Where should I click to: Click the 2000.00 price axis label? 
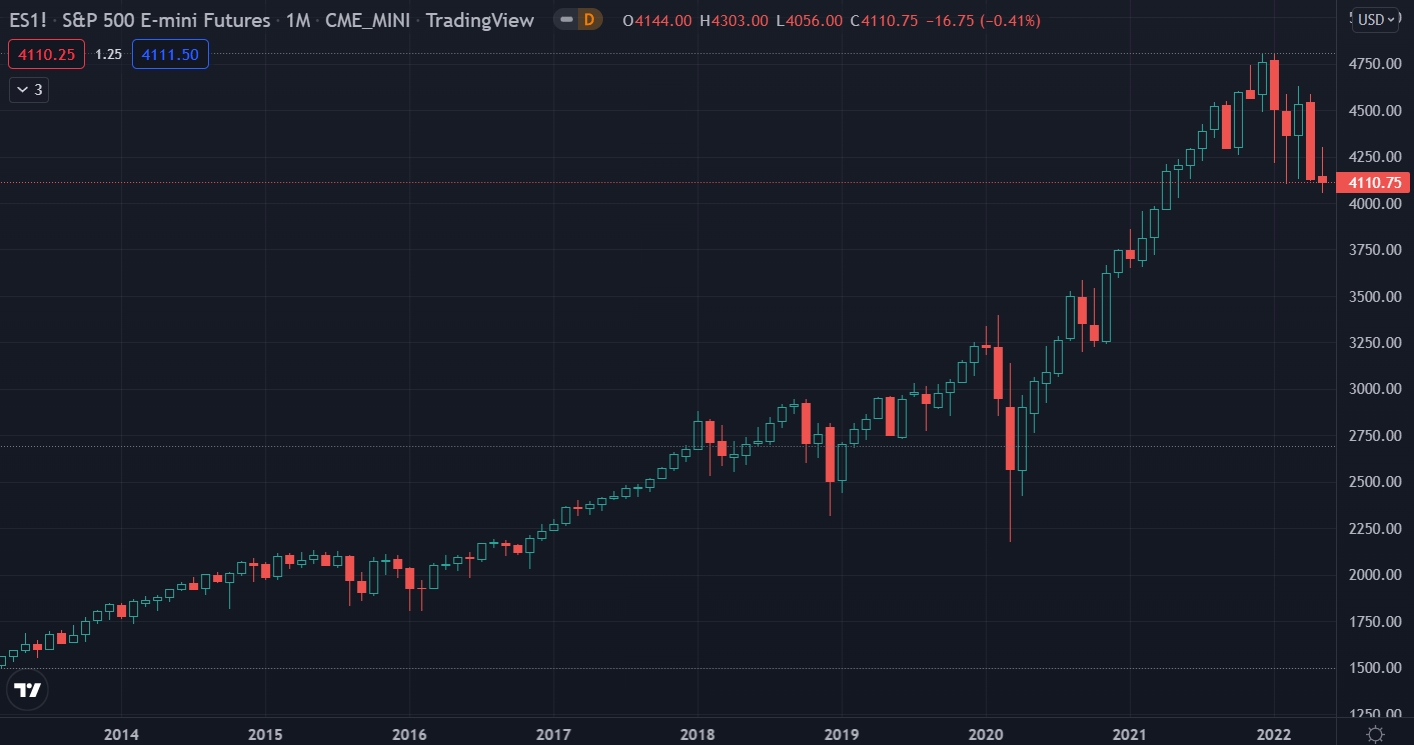[1374, 575]
